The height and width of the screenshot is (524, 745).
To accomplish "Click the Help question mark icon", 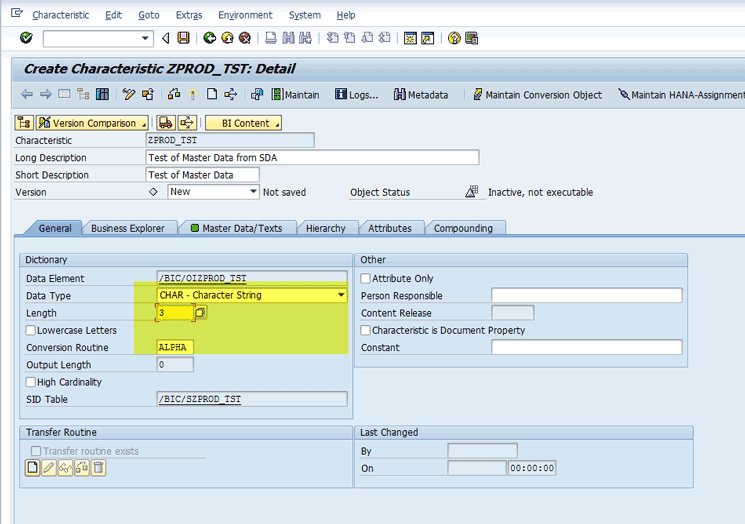I will pos(454,38).
